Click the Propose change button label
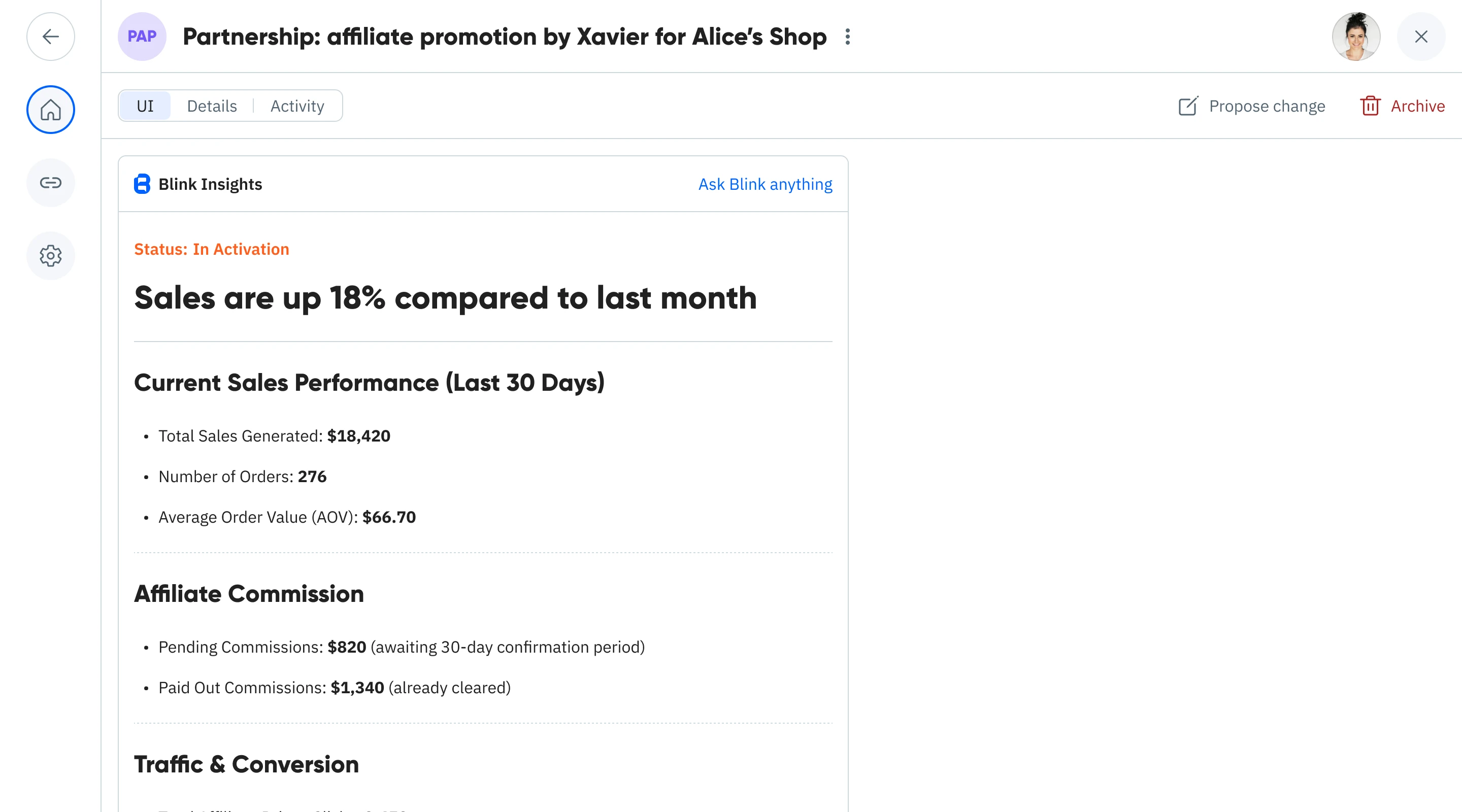1462x812 pixels. click(1267, 106)
